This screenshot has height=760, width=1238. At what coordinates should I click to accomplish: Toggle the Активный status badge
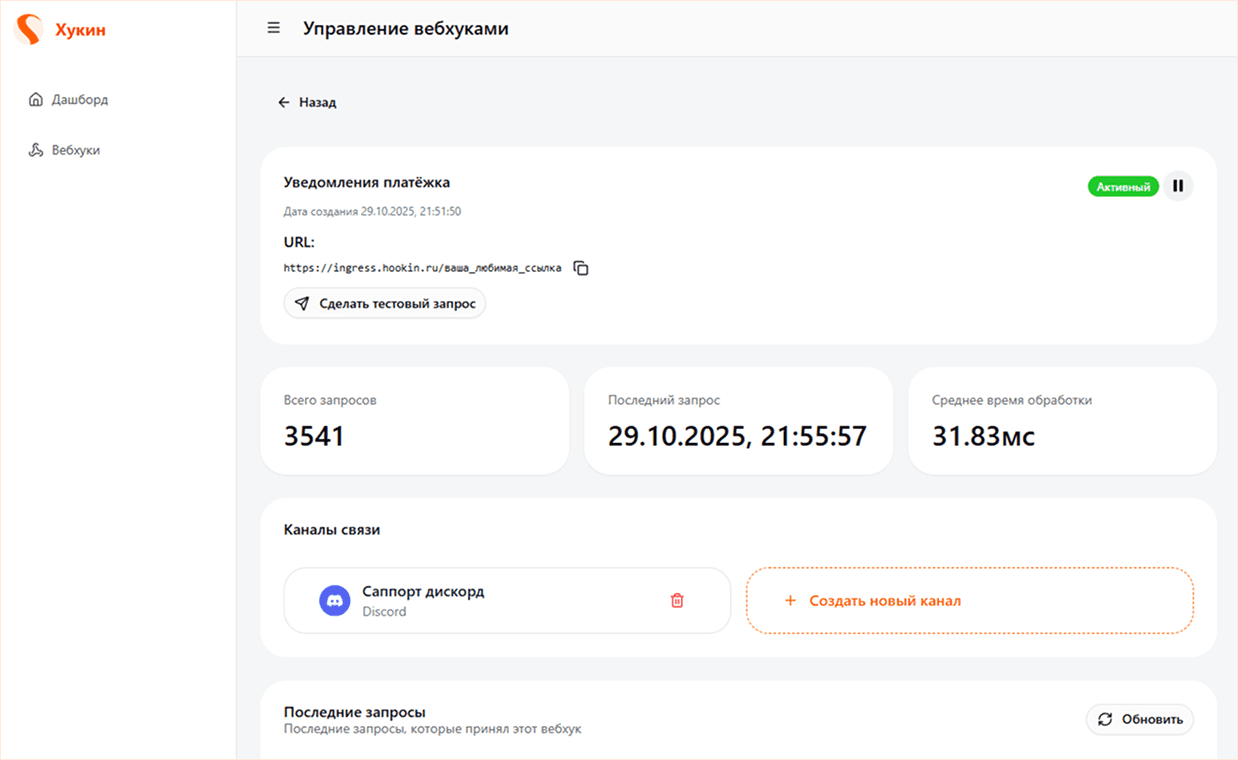(x=1122, y=186)
